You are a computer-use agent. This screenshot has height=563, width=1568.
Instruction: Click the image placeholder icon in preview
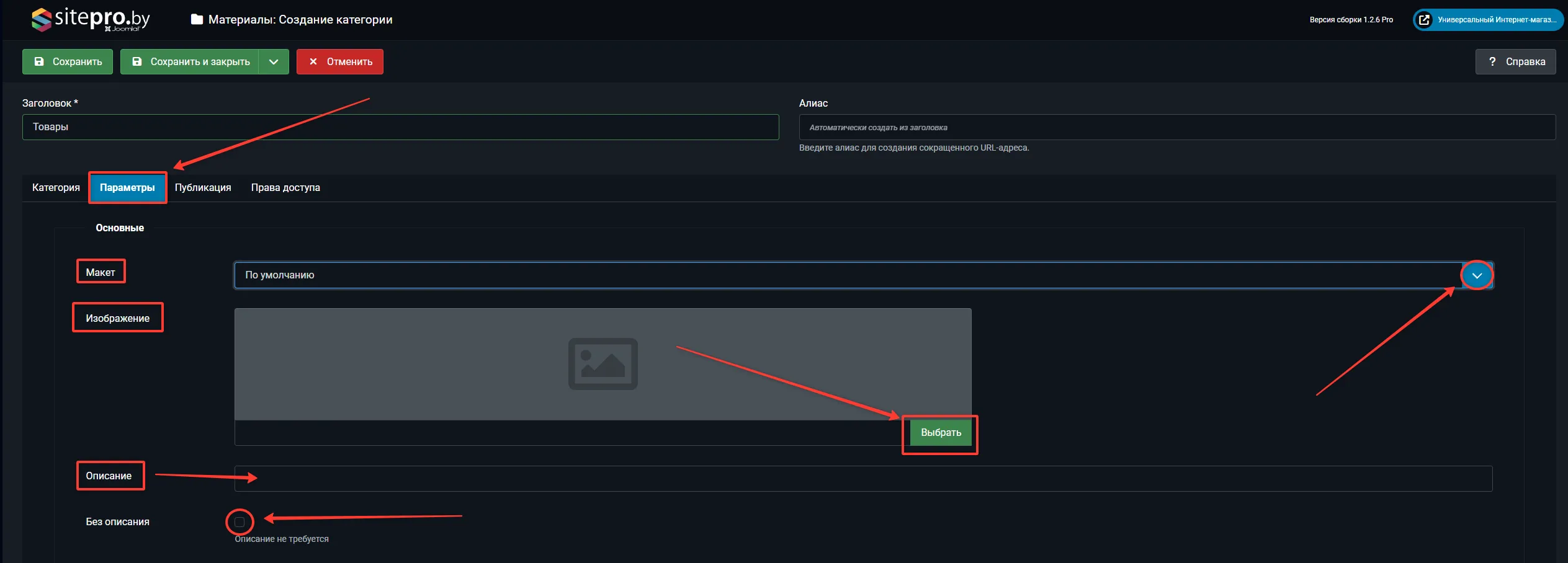(x=603, y=364)
